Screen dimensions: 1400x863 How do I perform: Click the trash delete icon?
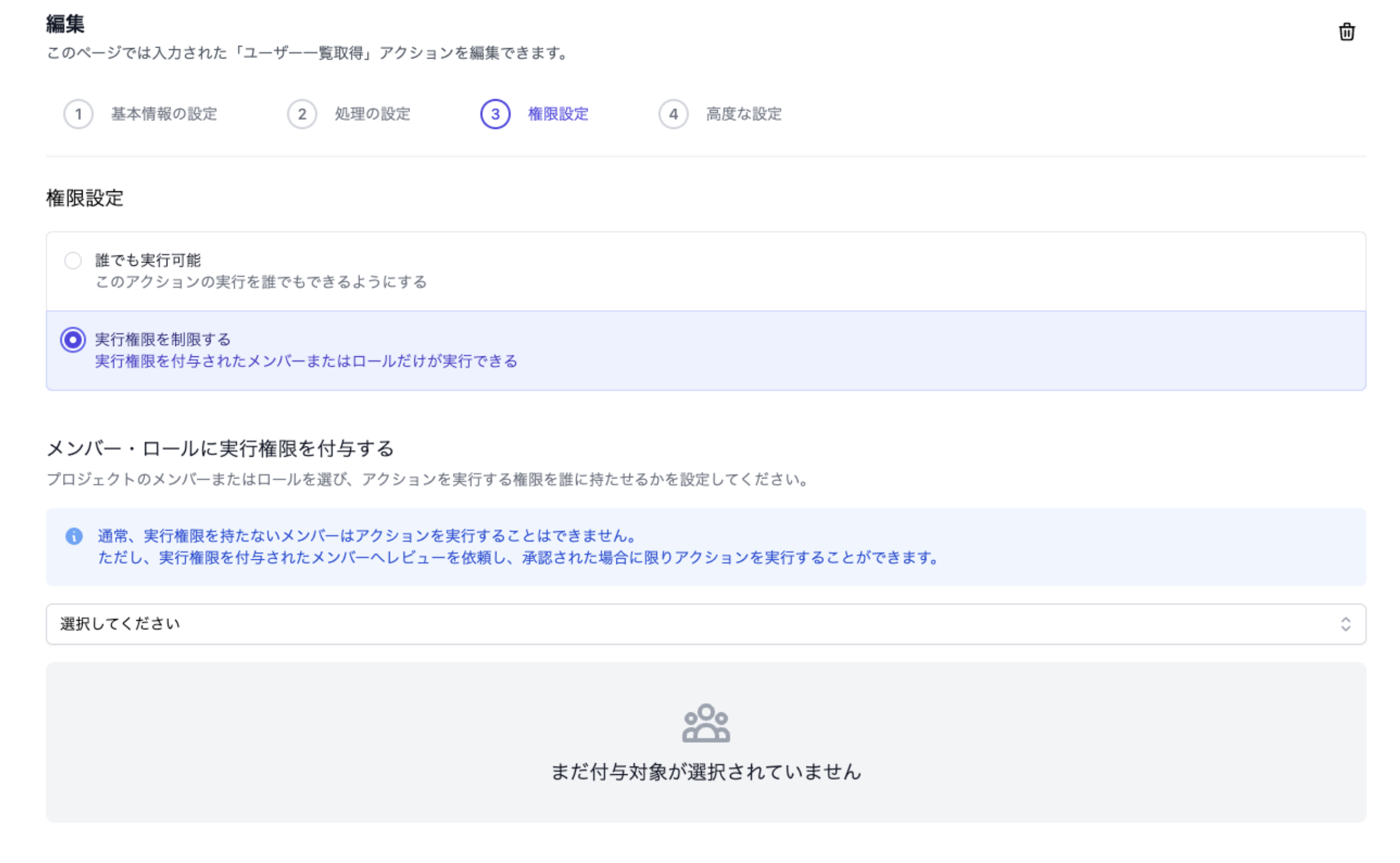pyautogui.click(x=1346, y=32)
